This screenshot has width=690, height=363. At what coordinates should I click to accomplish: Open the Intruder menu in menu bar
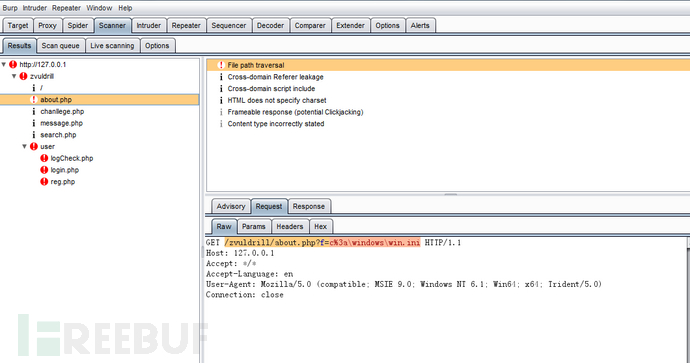pyautogui.click(x=34, y=8)
